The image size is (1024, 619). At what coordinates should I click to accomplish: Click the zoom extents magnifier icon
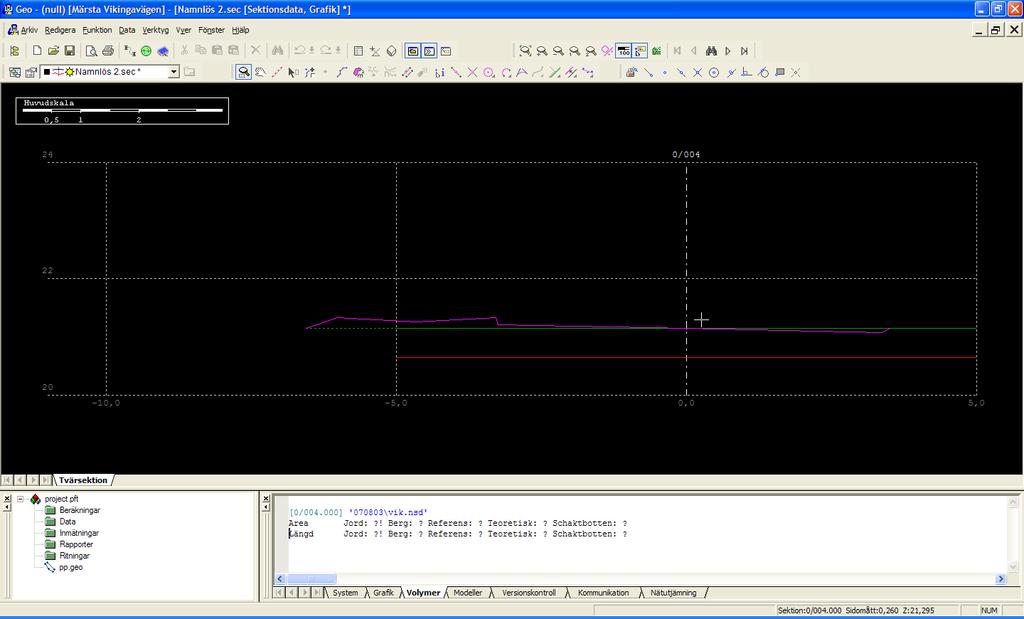[x=525, y=51]
